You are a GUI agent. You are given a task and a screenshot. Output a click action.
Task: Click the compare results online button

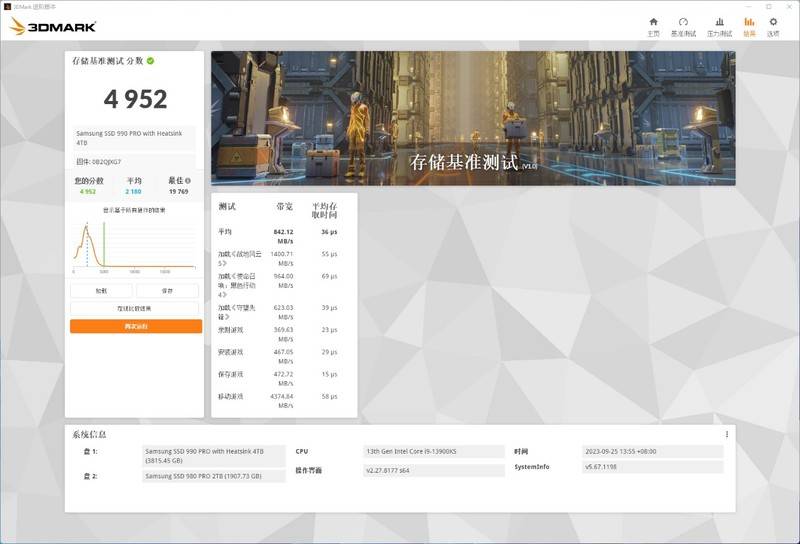(135, 308)
